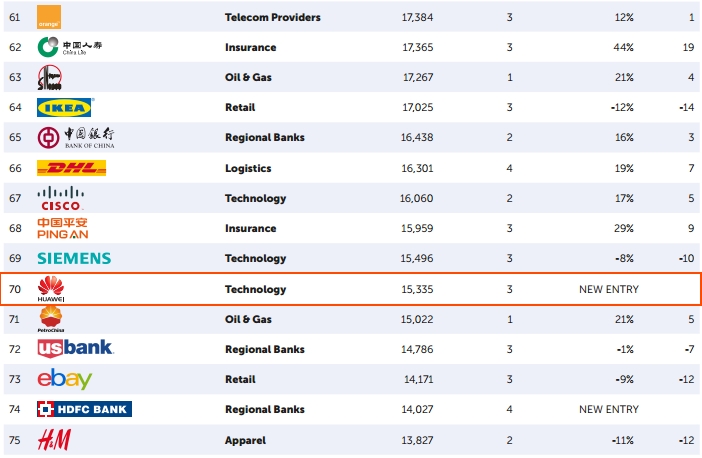The height and width of the screenshot is (458, 702).
Task: Select 'Insurance' in Ping An row
Action: click(250, 228)
